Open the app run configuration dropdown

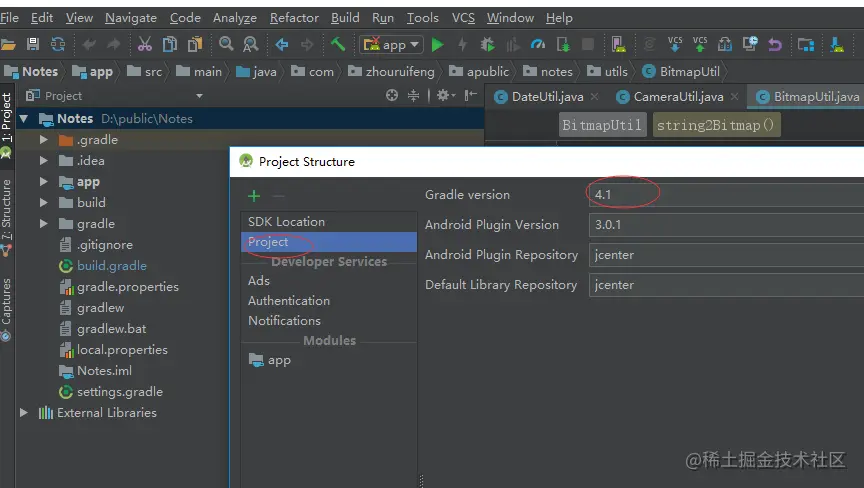coord(391,45)
